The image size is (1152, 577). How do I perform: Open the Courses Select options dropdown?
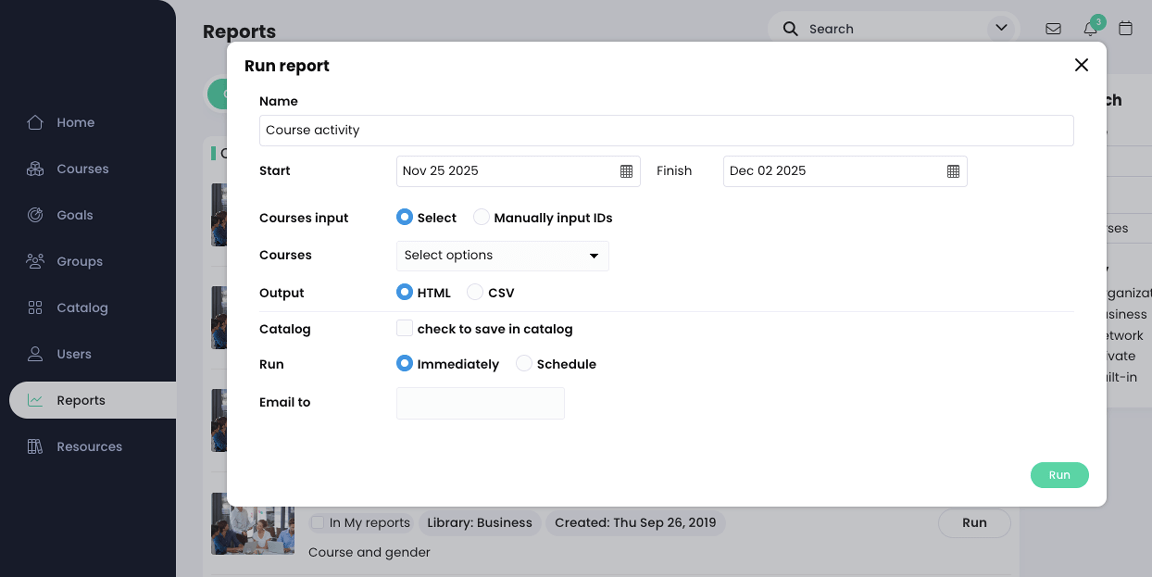pos(503,256)
